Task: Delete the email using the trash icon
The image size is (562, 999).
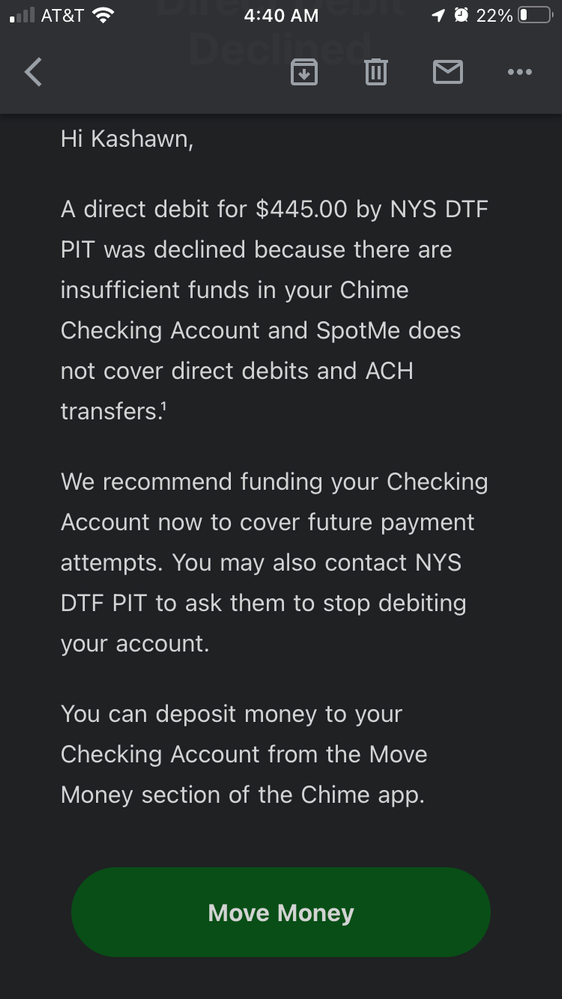Action: [376, 71]
